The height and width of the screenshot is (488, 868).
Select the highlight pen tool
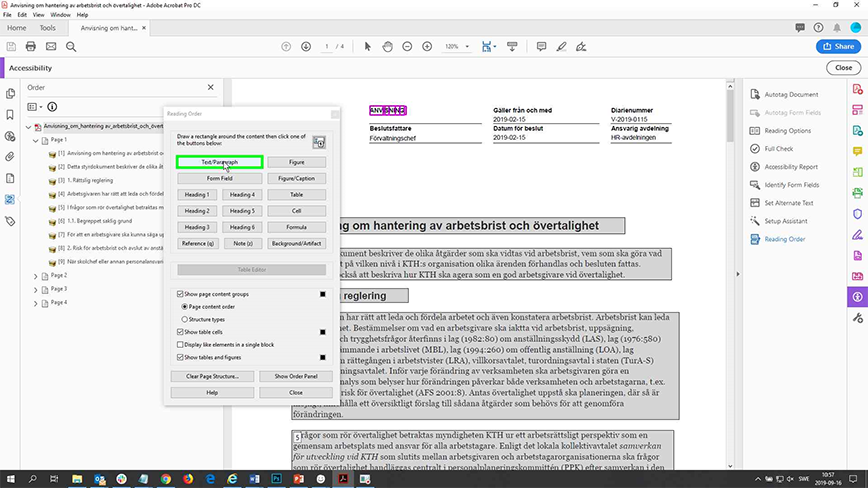coord(561,46)
